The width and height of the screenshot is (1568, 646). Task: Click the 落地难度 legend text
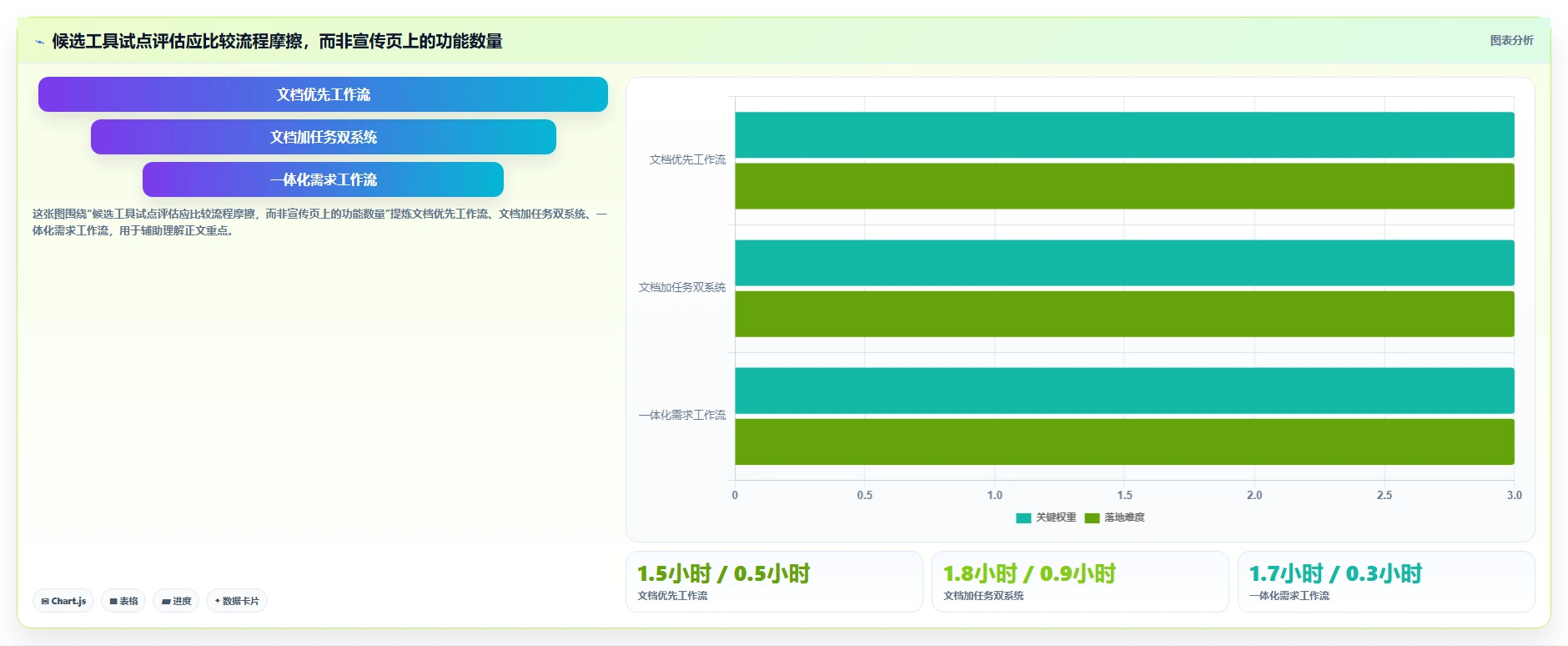coord(1124,517)
